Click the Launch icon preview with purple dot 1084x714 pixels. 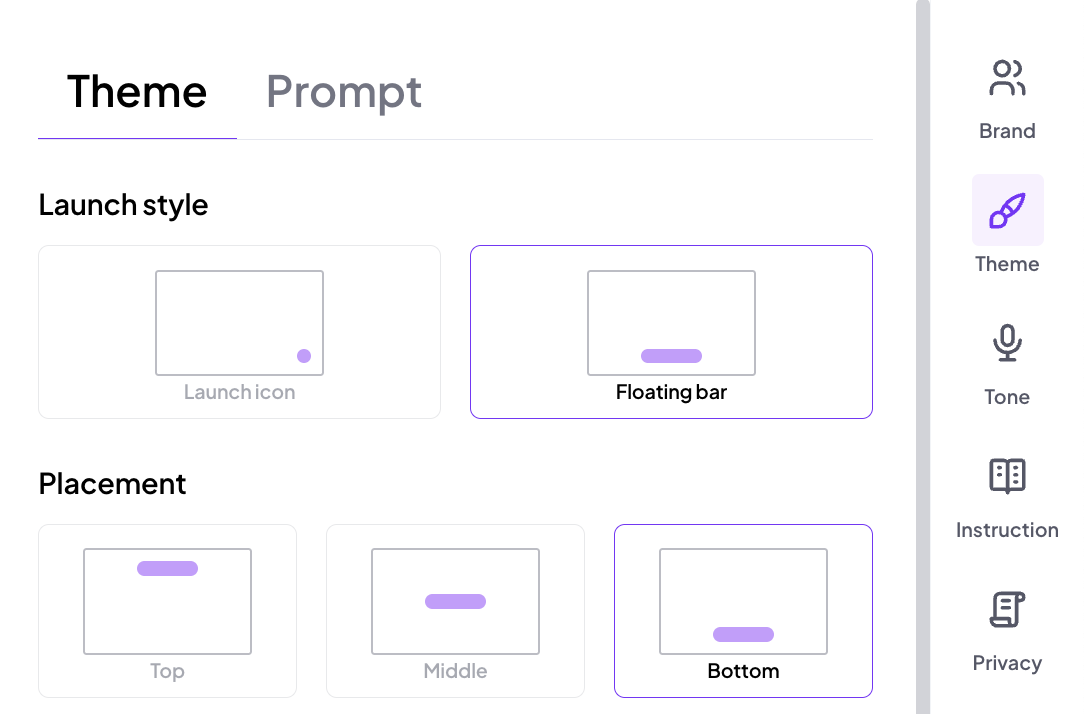239,323
